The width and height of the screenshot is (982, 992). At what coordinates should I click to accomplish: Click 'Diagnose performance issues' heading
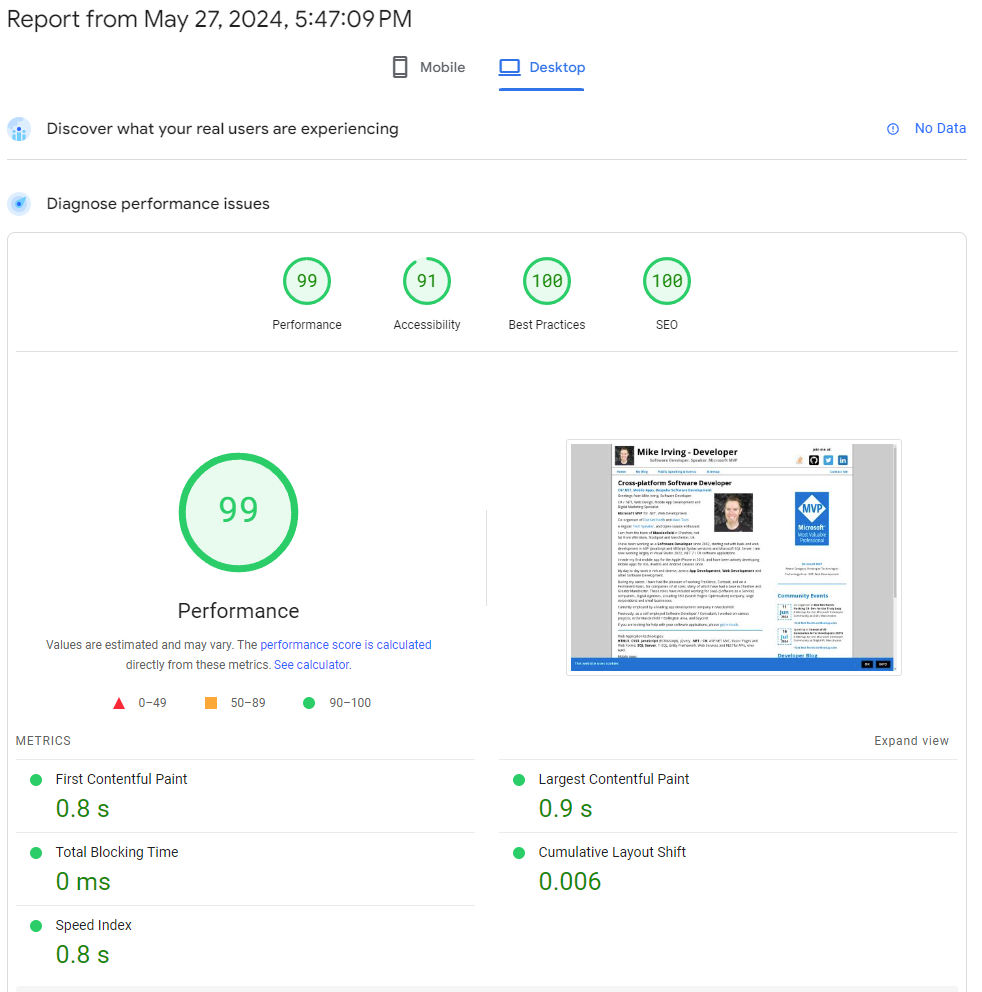point(158,204)
